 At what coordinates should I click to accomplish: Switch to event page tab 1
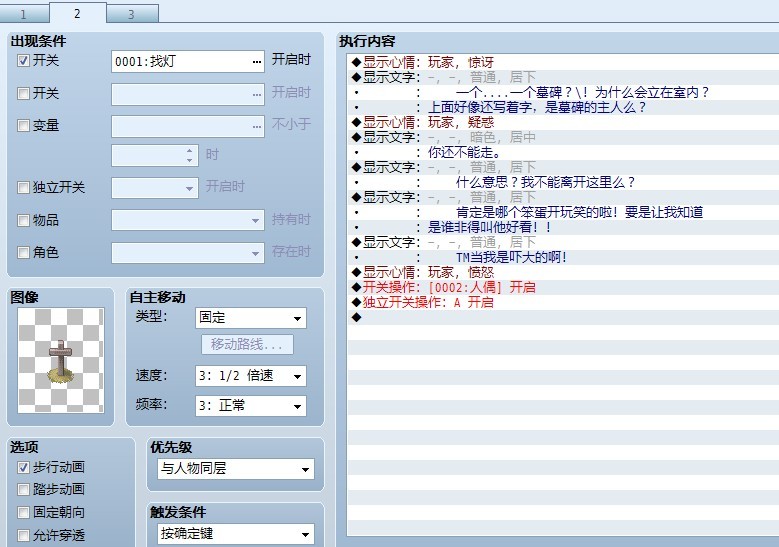24,14
